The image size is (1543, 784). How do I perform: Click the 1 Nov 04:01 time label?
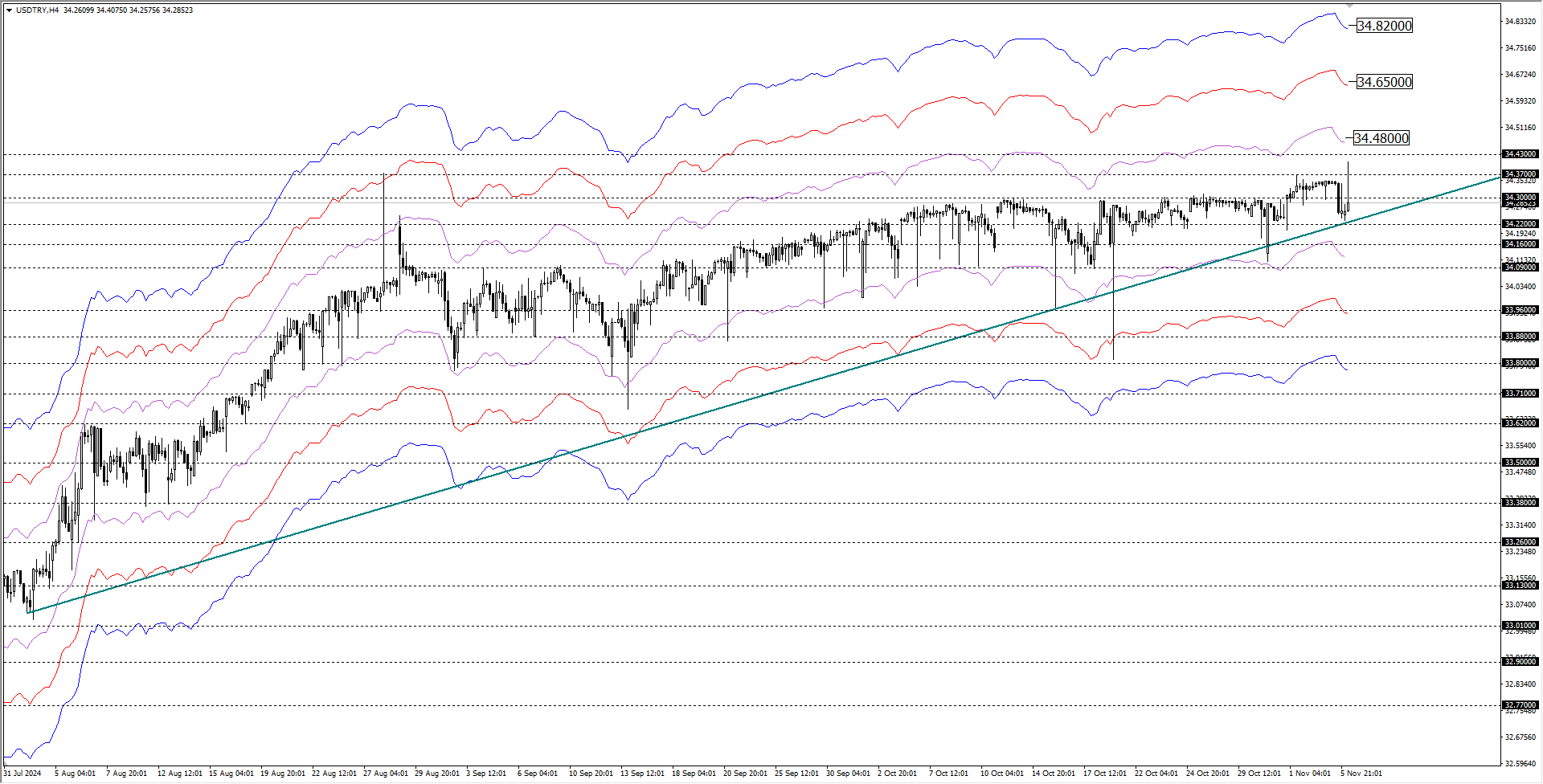click(x=1310, y=774)
